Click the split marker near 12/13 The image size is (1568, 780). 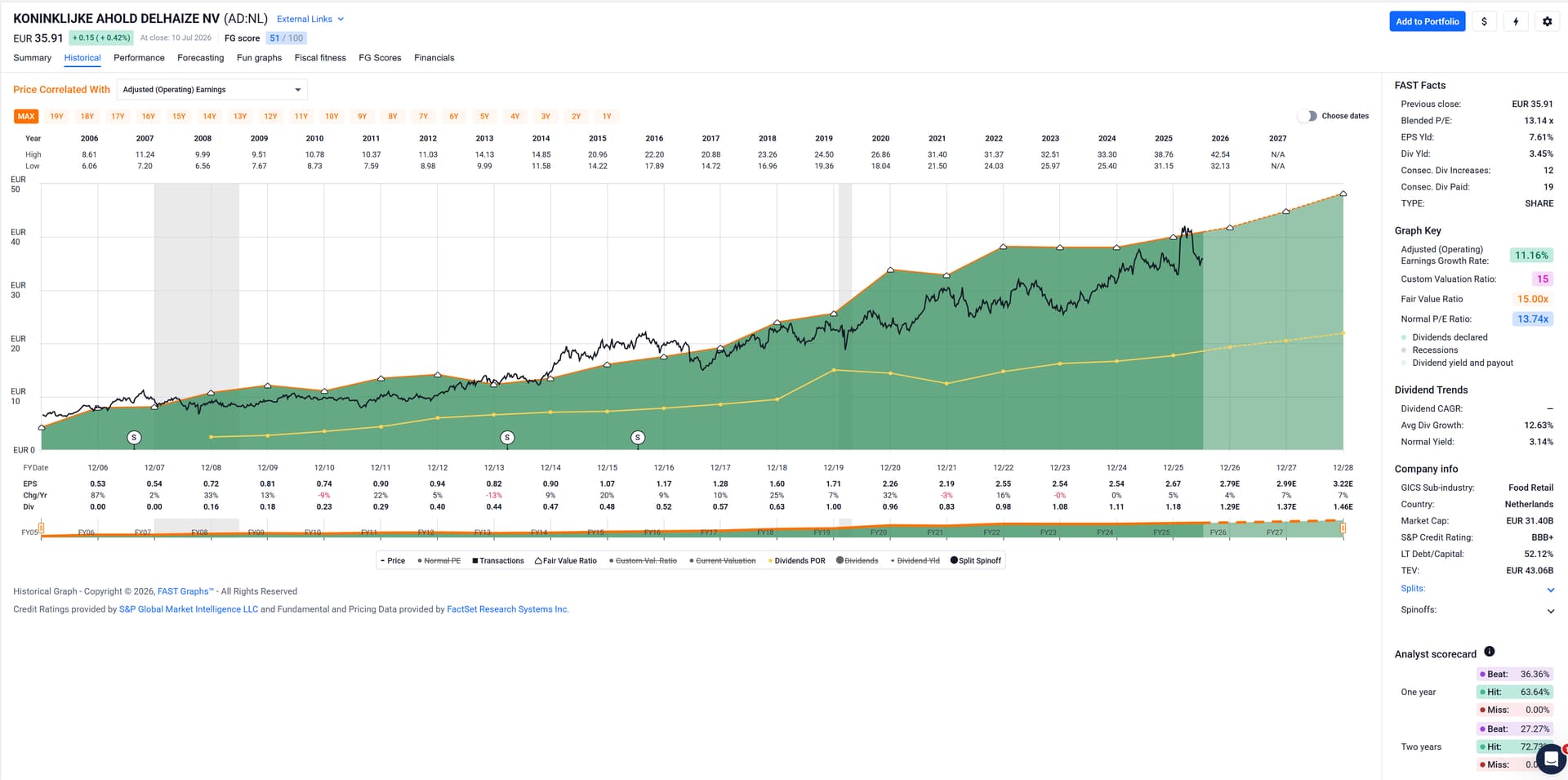(x=507, y=438)
